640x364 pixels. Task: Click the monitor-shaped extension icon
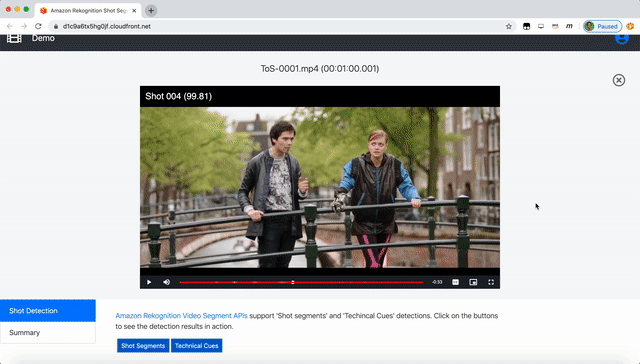pos(541,26)
